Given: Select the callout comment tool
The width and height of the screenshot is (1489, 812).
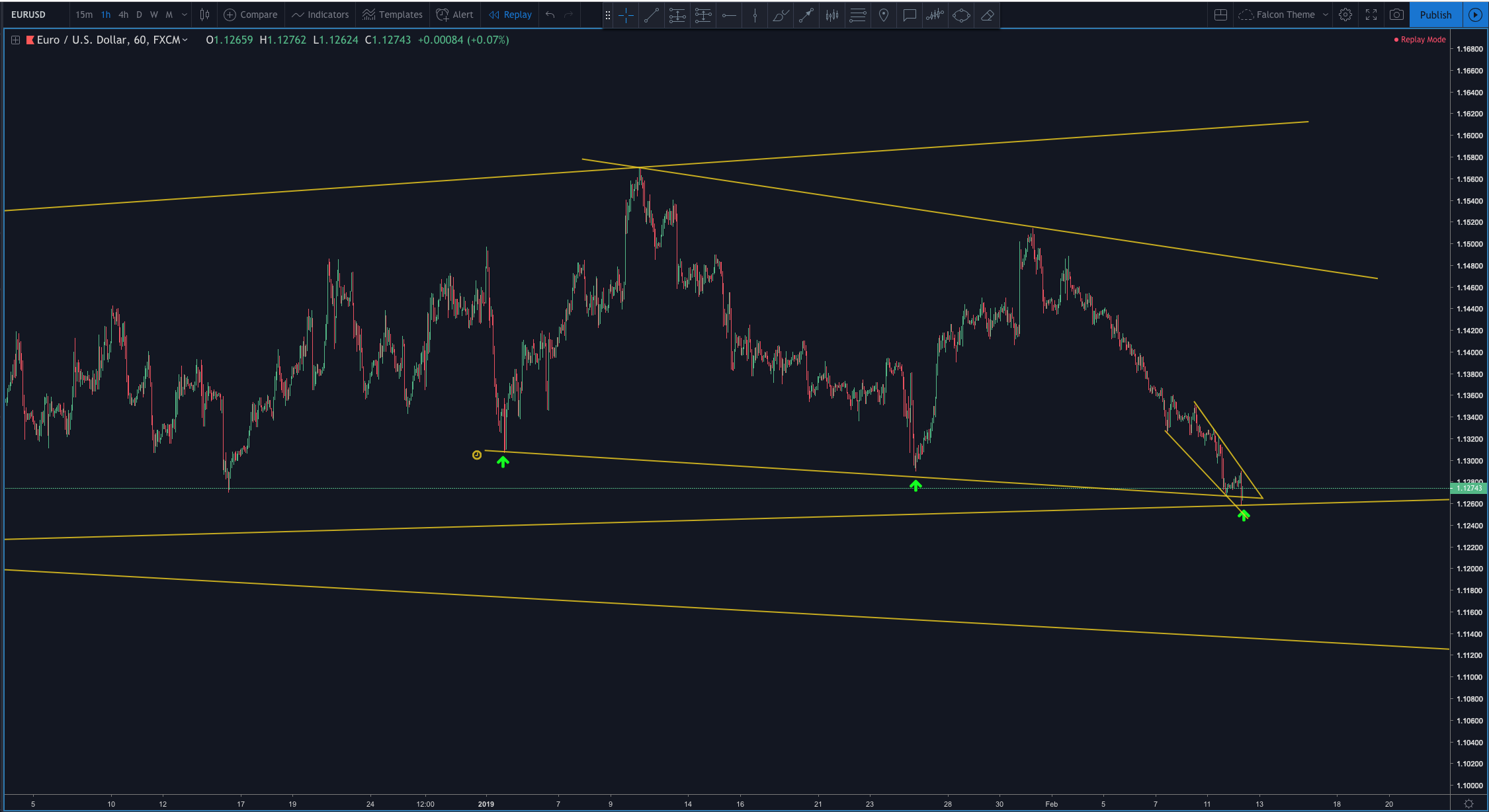Looking at the screenshot, I should click(910, 15).
